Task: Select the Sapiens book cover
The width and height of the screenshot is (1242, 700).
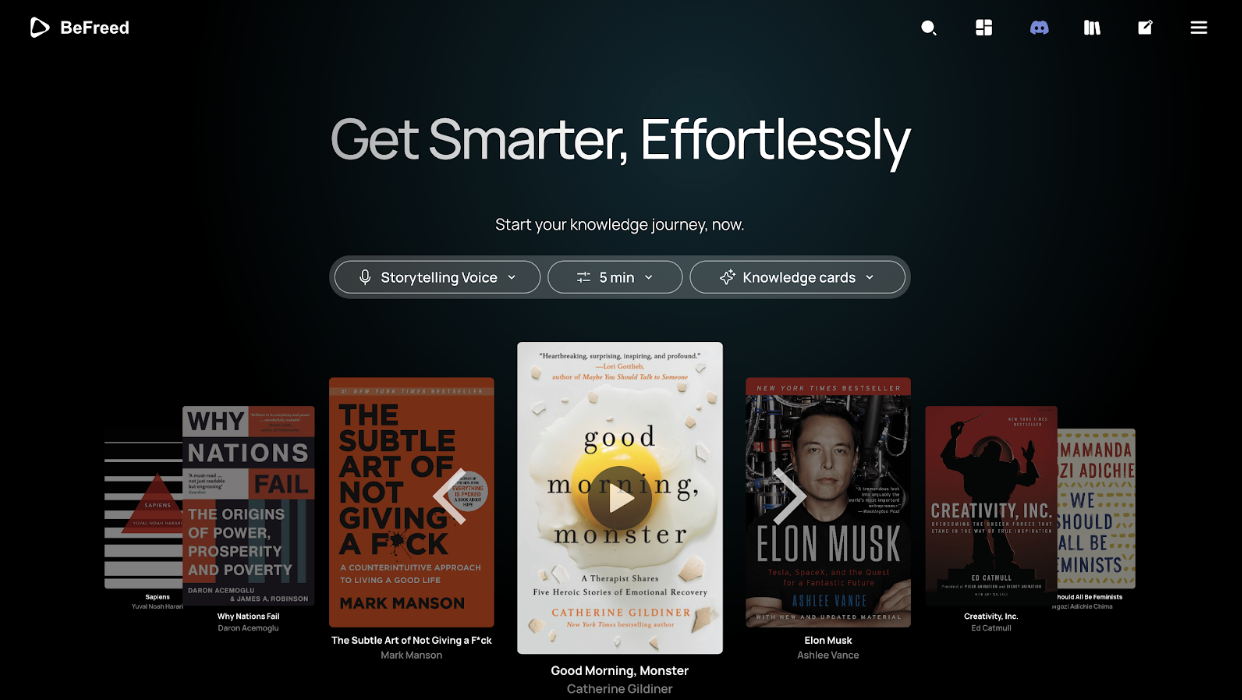Action: 143,514
